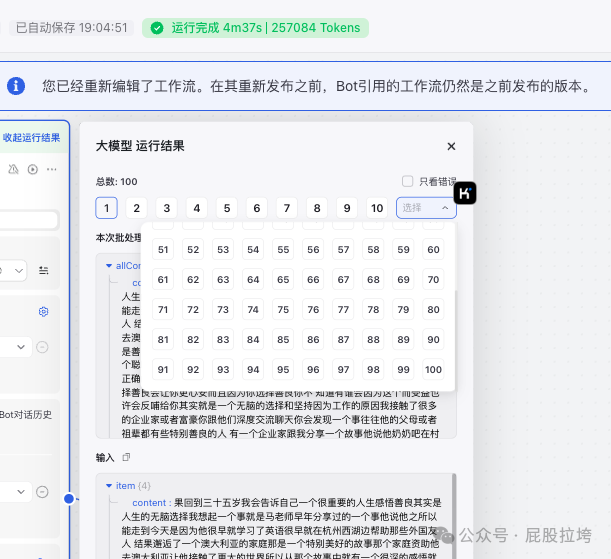Choose page 51 in the dropdown grid
611x559 pixels.
[163, 249]
